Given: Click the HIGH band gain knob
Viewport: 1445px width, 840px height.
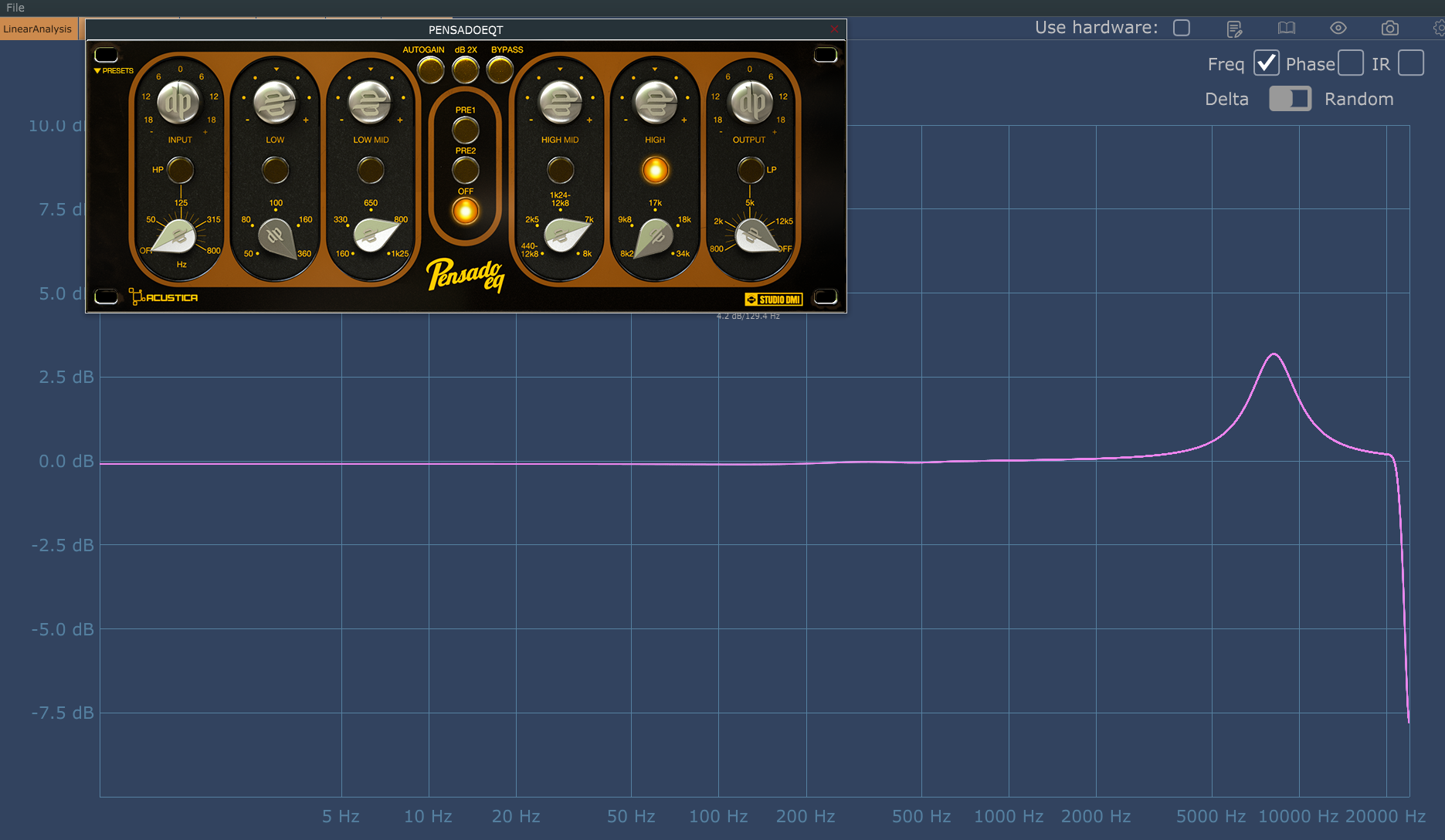Looking at the screenshot, I should click(x=655, y=103).
